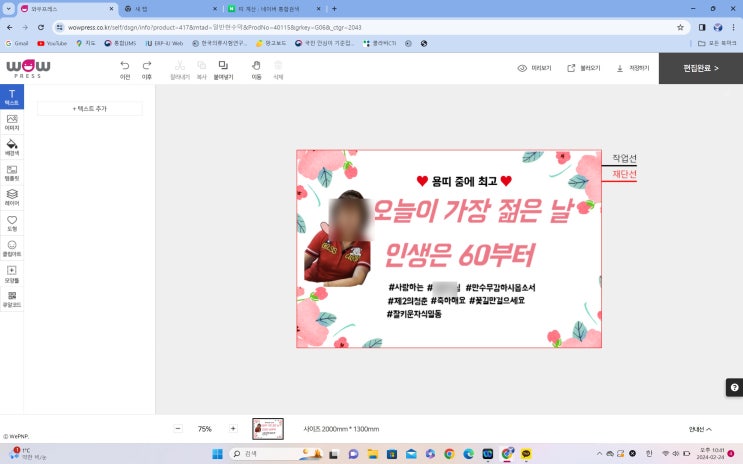The width and height of the screenshot is (743, 464).
Task: Select the 도형 (Shapes) heart icon
Action: pyautogui.click(x=12, y=223)
